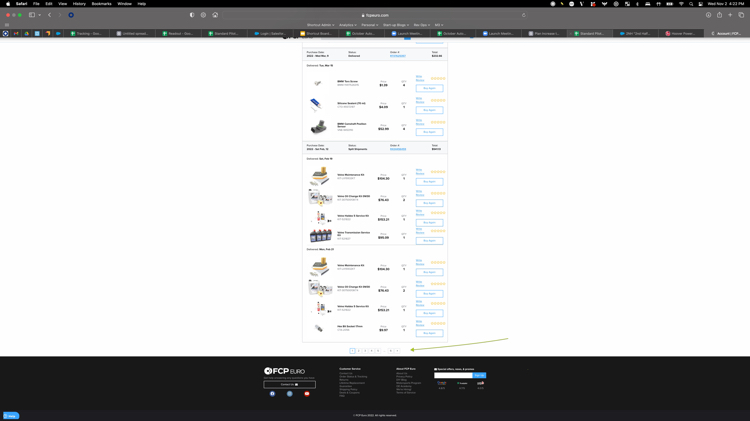The height and width of the screenshot is (421, 750).
Task: Expand the Shortcut Admin favorites folder
Action: 320,25
